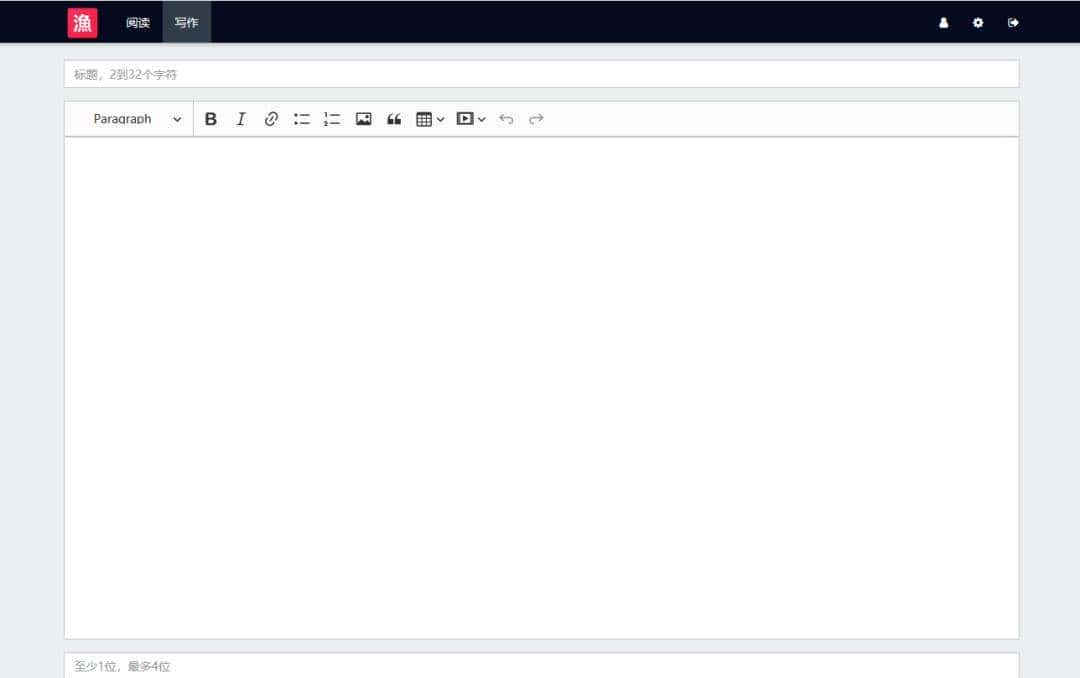The image size is (1080, 678).
Task: Click inside the editor content area
Action: coord(541,387)
